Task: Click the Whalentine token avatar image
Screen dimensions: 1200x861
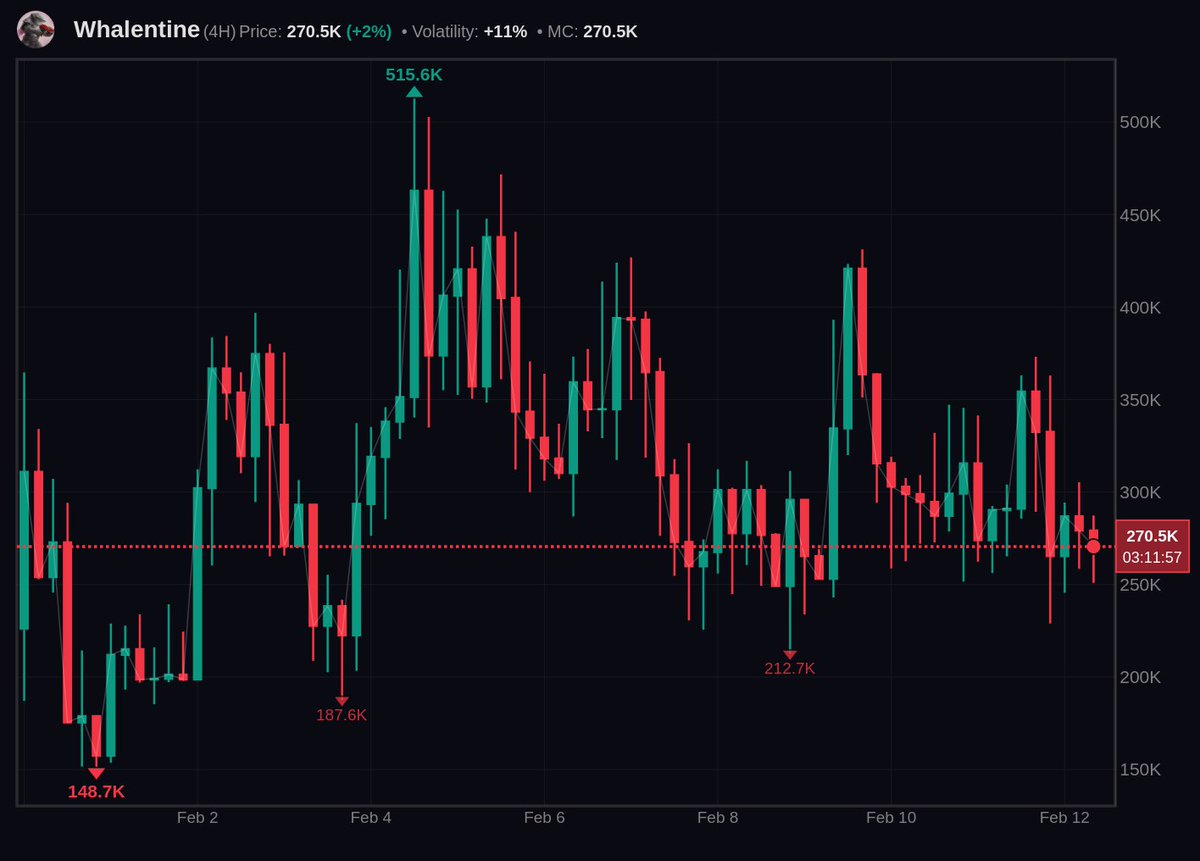Action: point(36,30)
